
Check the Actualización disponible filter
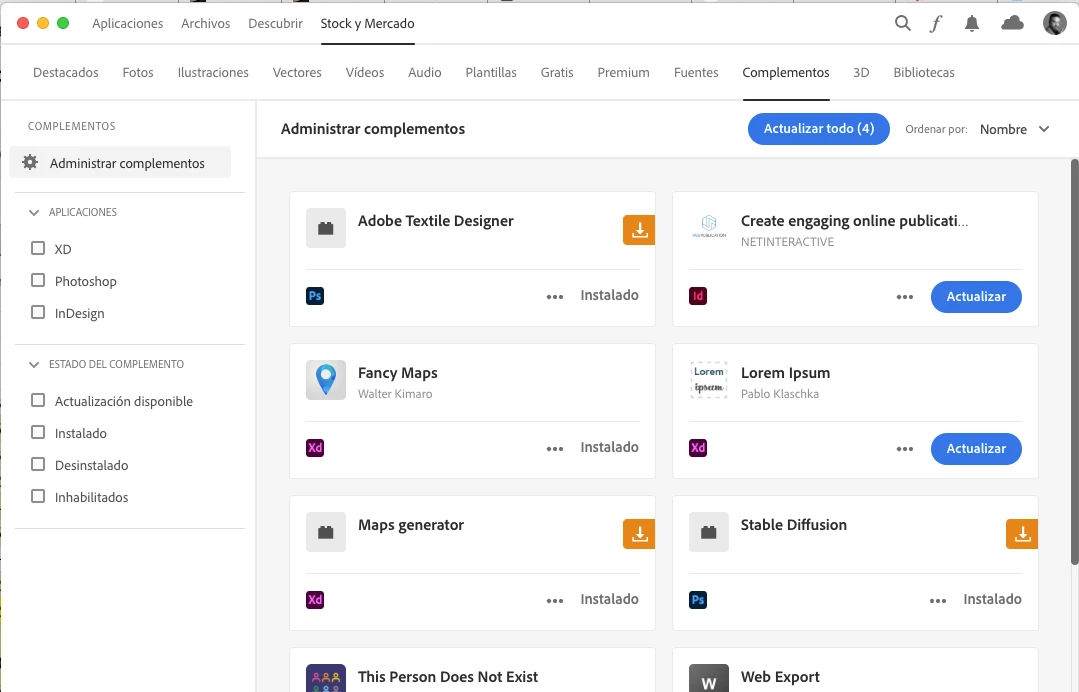click(x=38, y=400)
